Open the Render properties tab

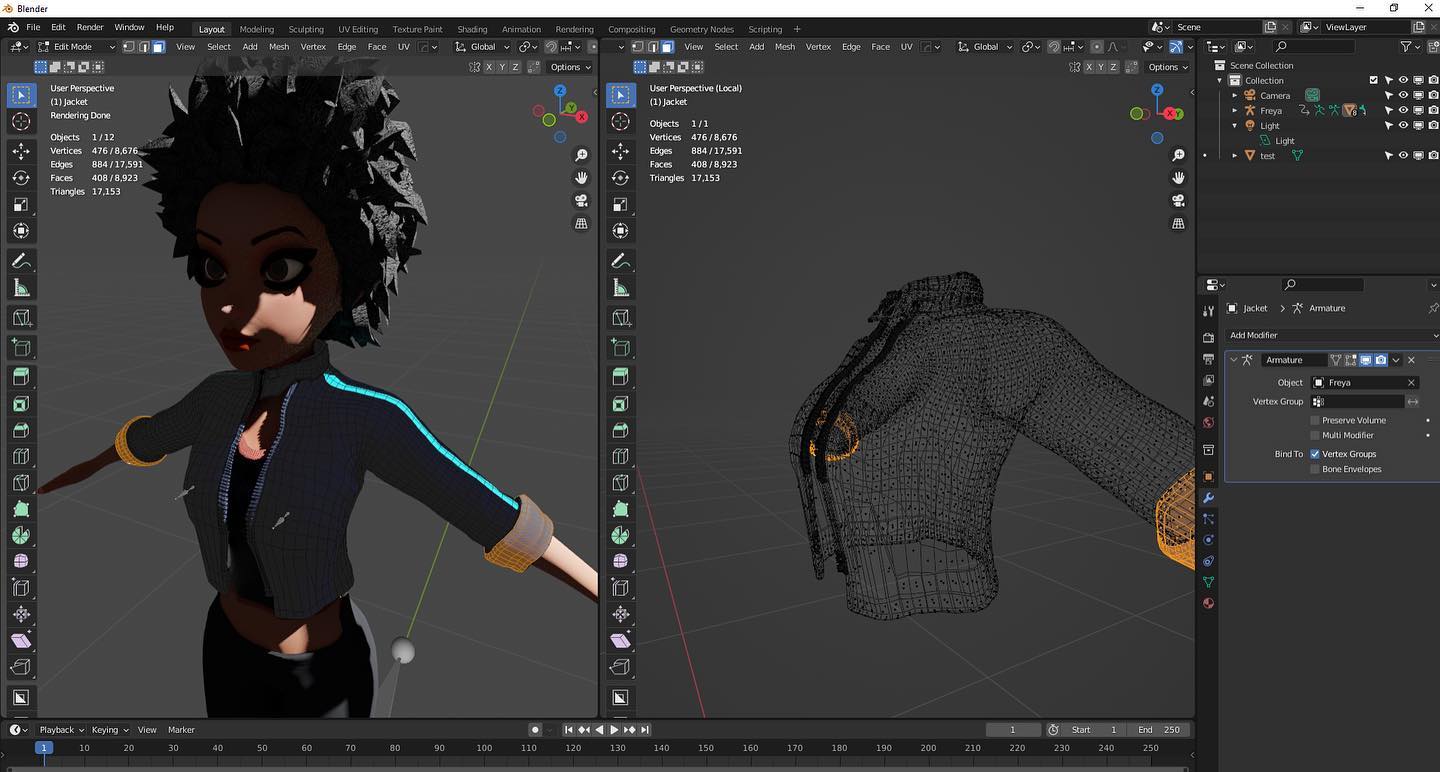[1208, 337]
